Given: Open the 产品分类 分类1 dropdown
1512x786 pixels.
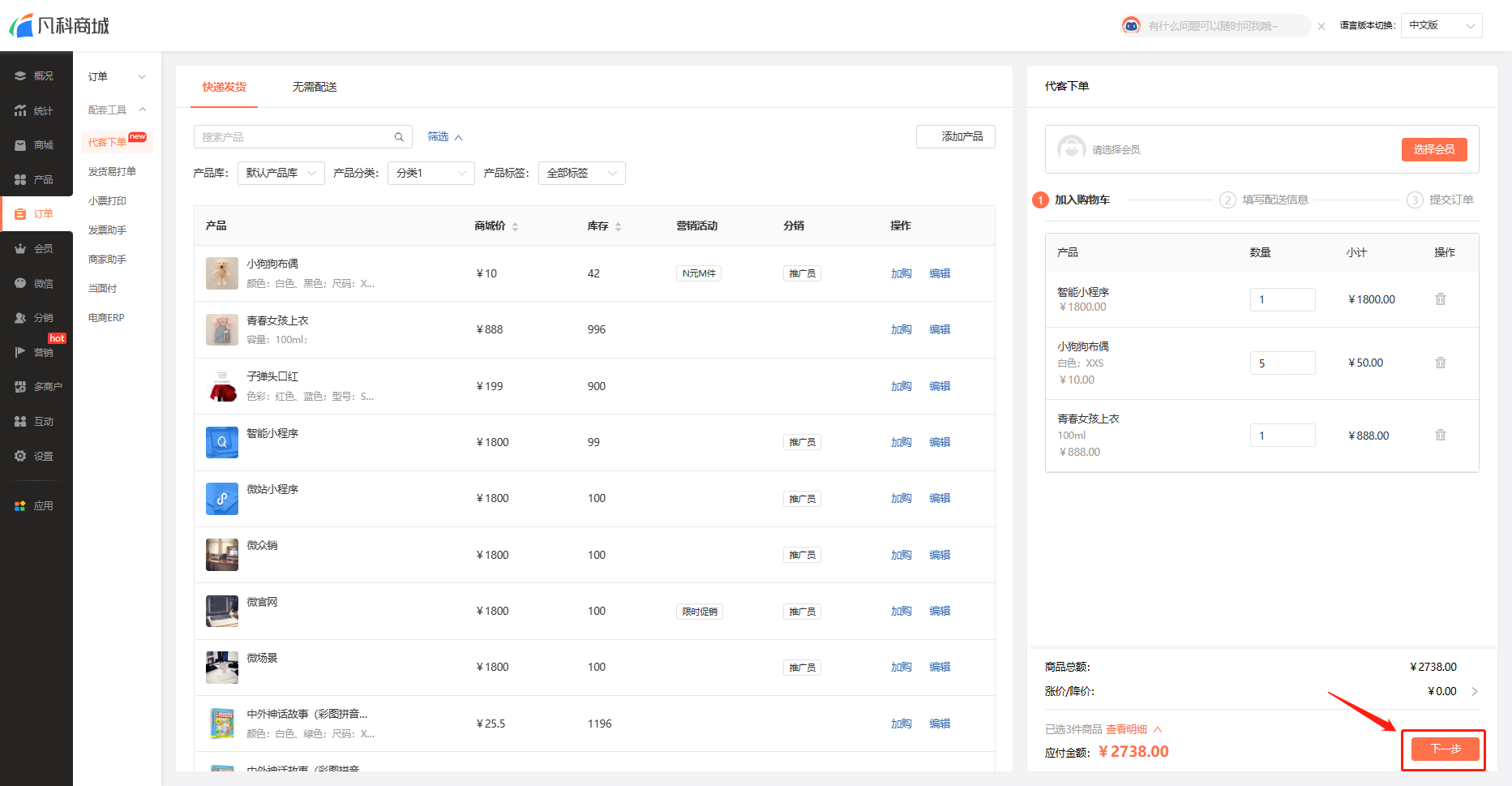Looking at the screenshot, I should pyautogui.click(x=430, y=173).
